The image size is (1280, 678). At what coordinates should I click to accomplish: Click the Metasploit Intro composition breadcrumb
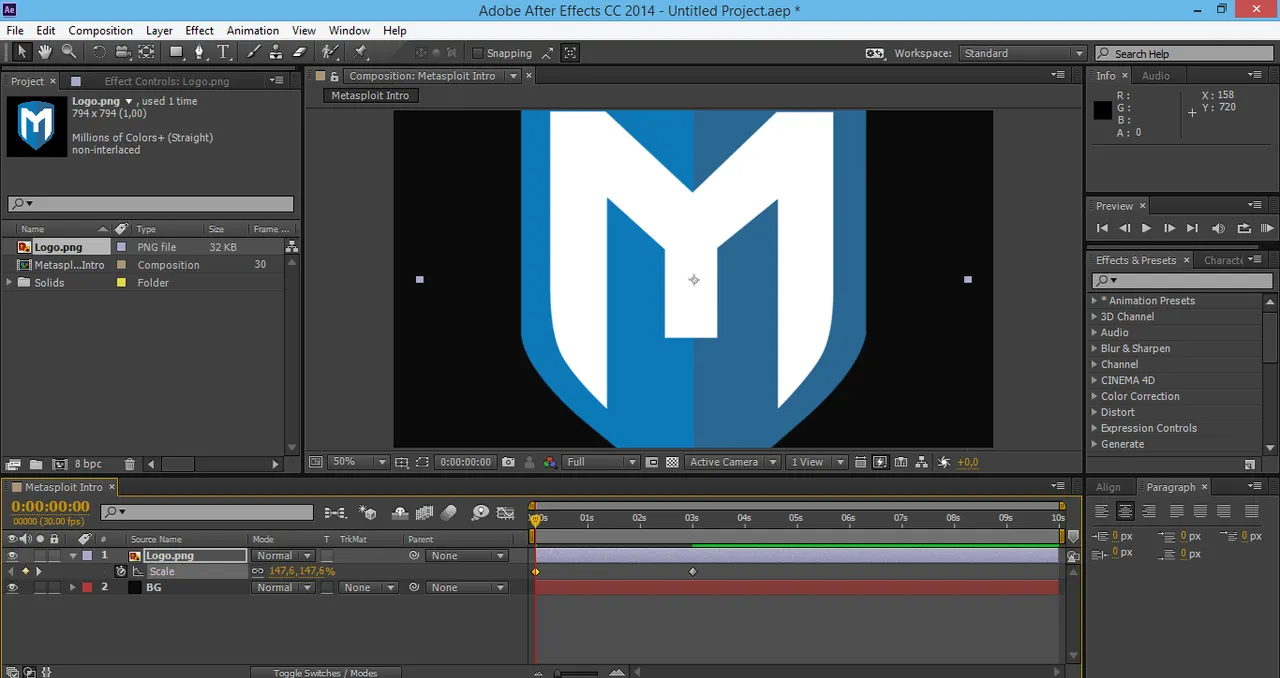tap(370, 96)
